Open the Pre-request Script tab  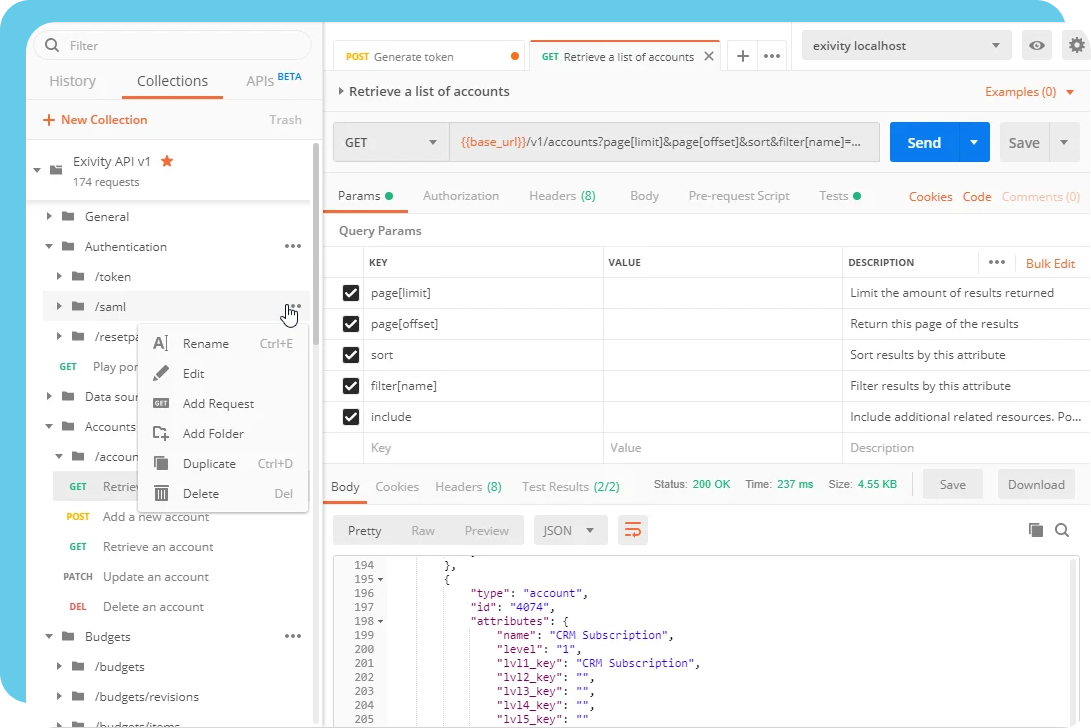click(x=739, y=196)
